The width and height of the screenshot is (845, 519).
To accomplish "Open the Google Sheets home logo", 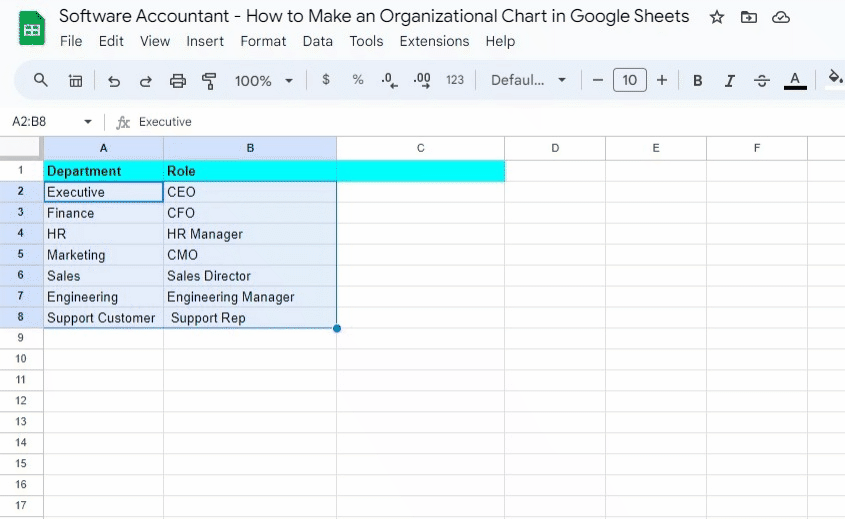I will [x=32, y=29].
